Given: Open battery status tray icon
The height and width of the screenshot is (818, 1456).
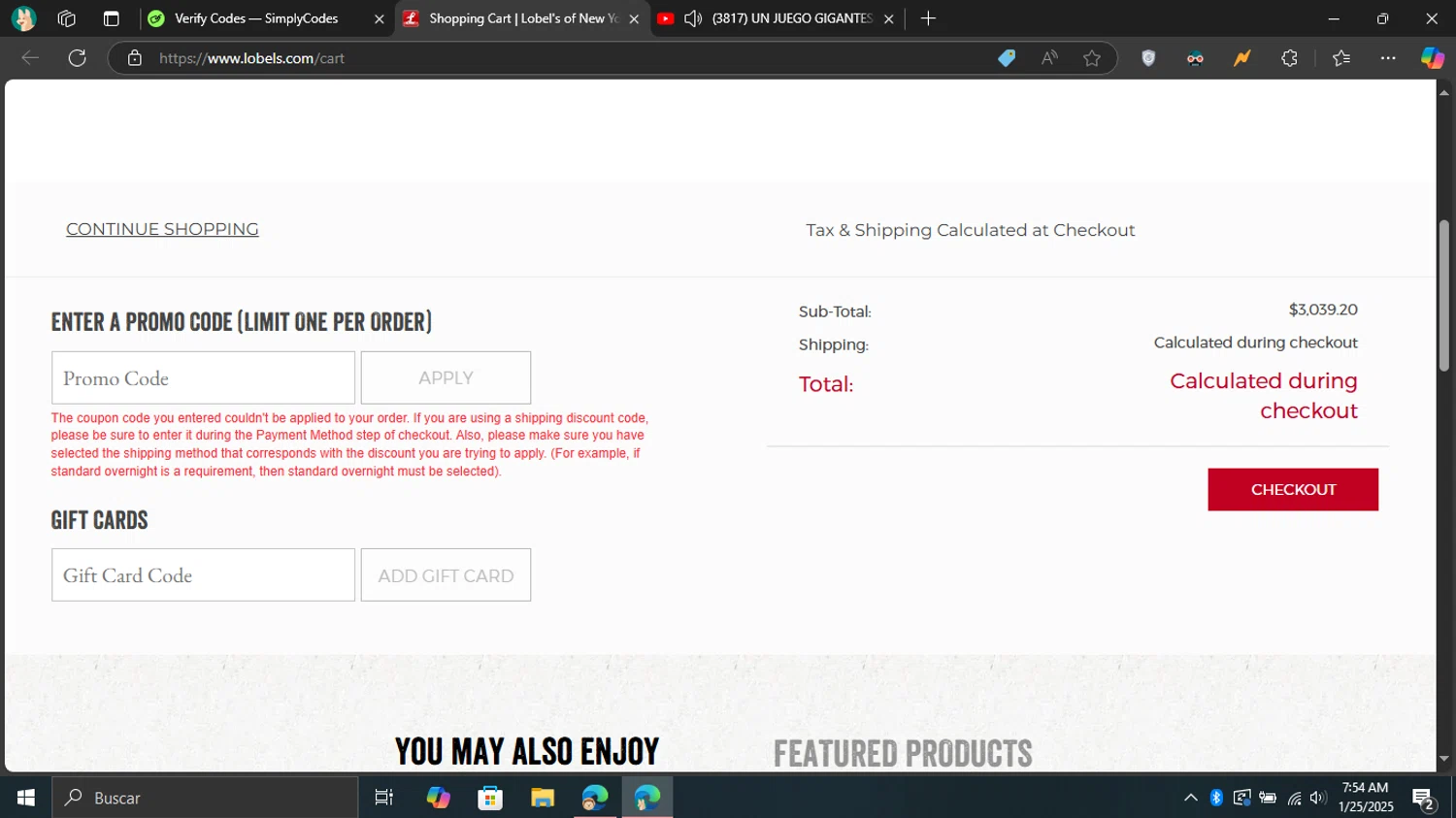Looking at the screenshot, I should (x=1268, y=798).
